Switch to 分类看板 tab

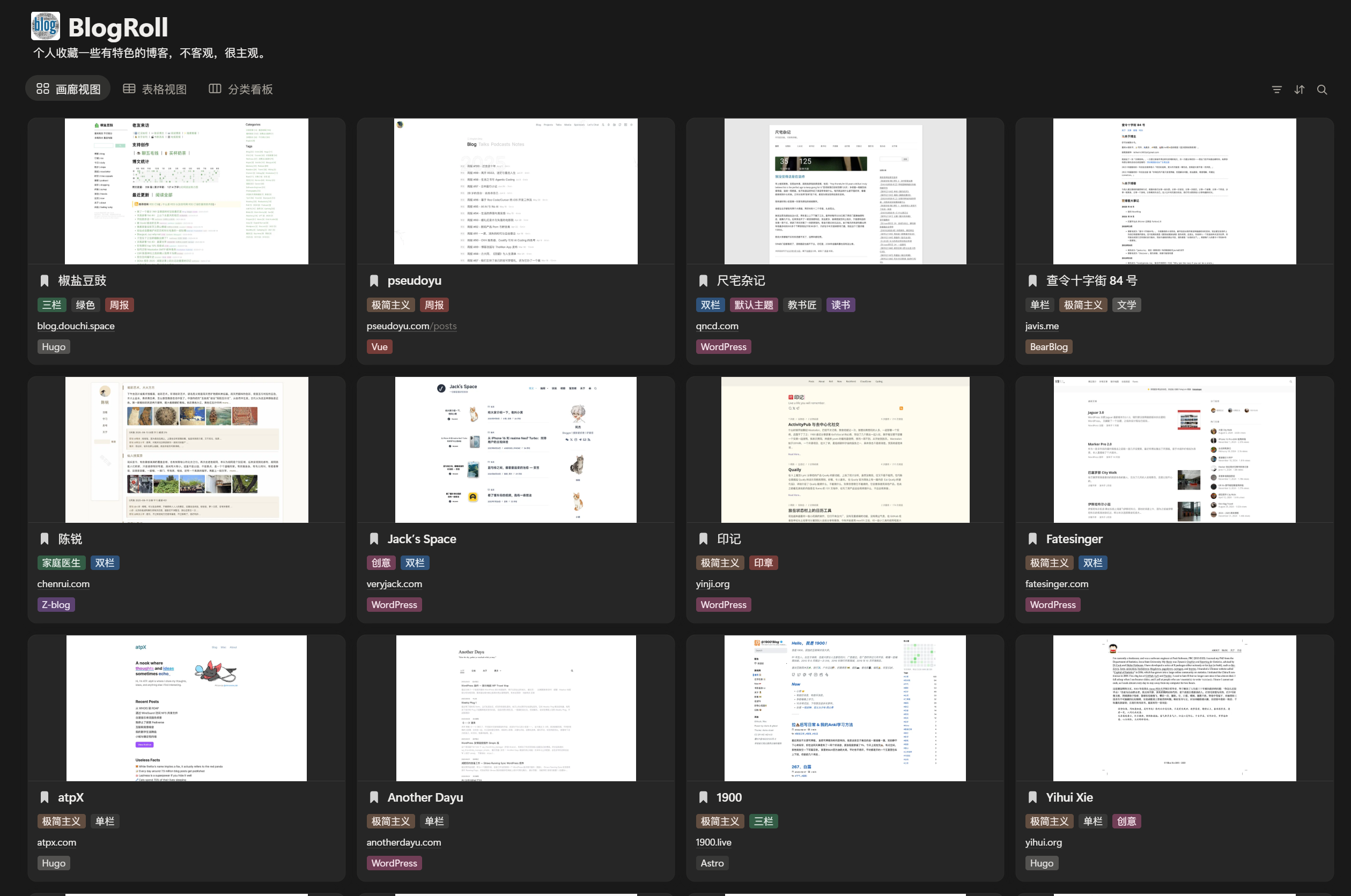click(241, 89)
